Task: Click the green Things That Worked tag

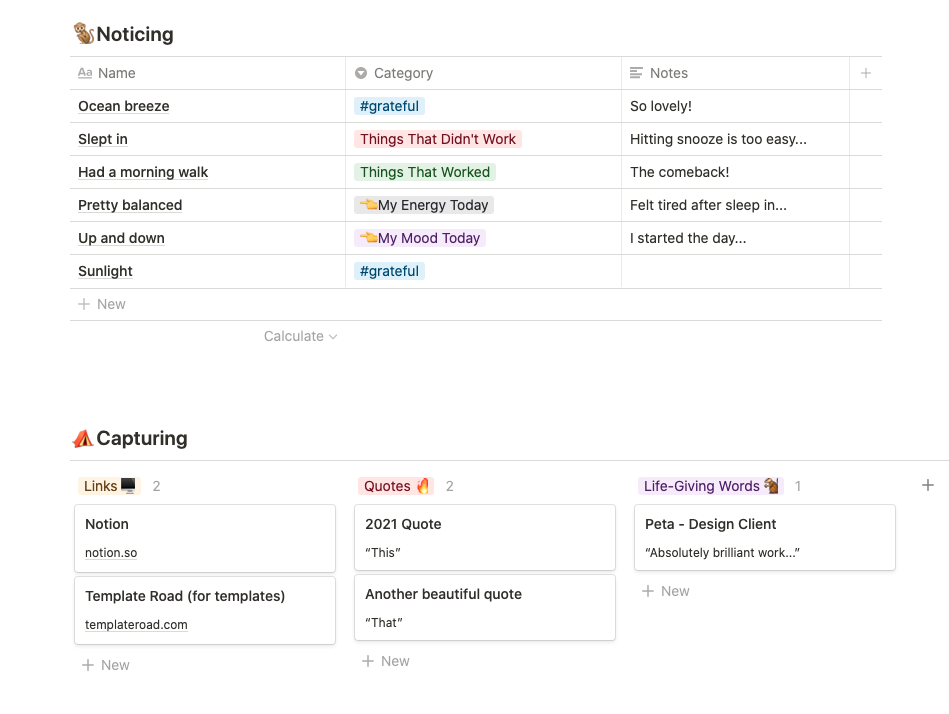Action: pyautogui.click(x=425, y=172)
